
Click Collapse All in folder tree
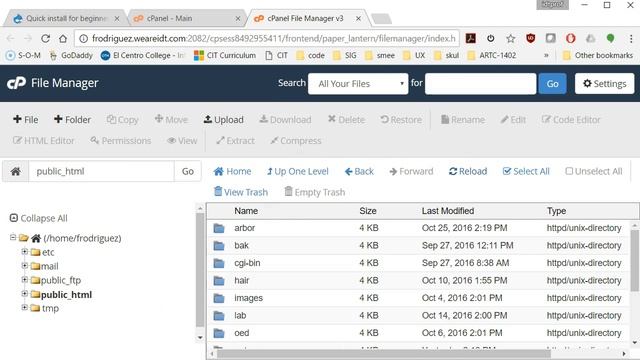[x=39, y=218]
